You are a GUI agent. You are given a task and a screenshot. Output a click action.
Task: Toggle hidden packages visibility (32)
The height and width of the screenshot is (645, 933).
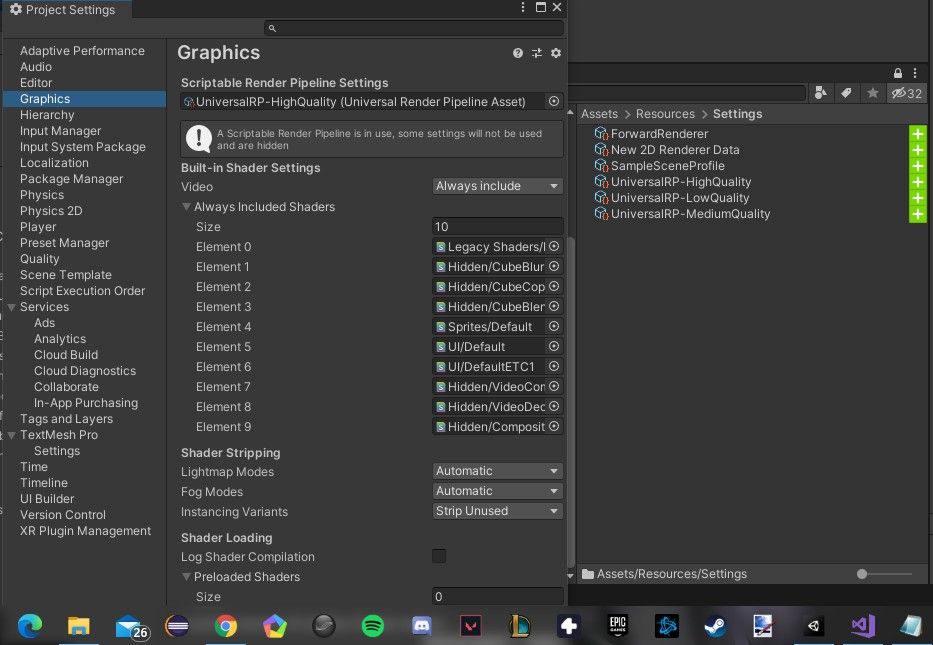[907, 93]
